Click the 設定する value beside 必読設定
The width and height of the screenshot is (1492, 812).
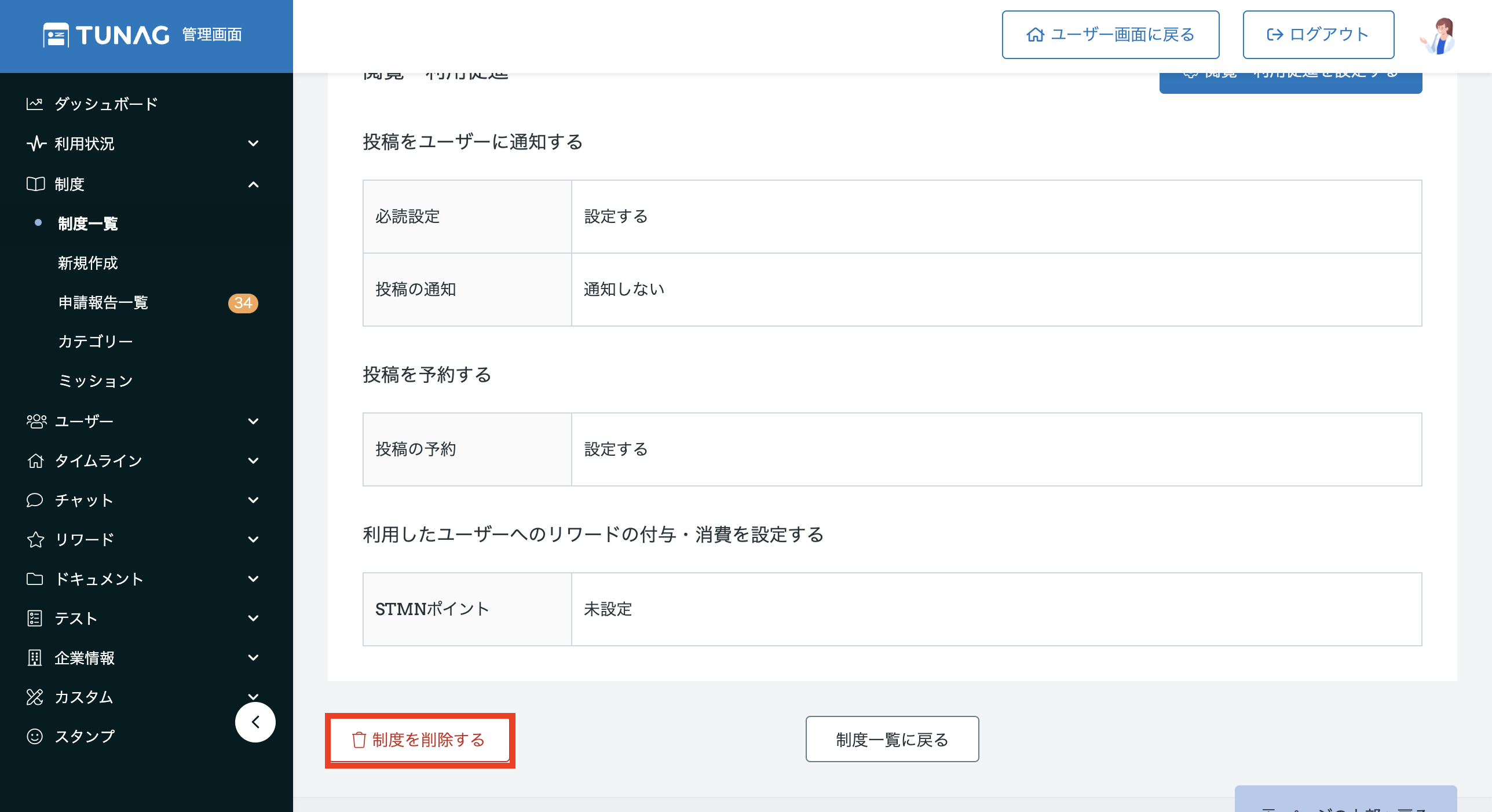616,217
